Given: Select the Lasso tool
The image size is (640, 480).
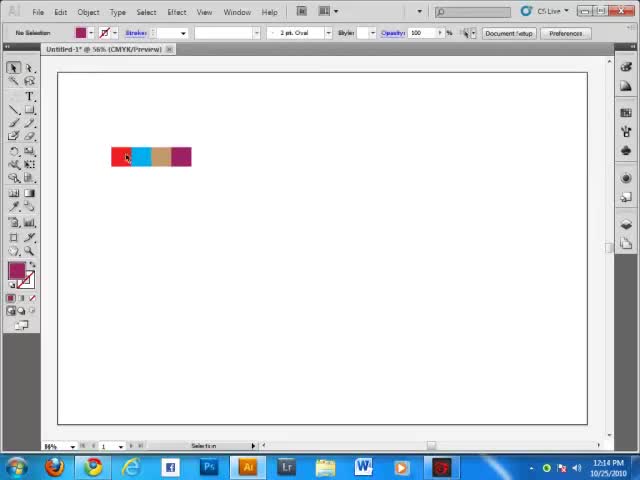Looking at the screenshot, I should pyautogui.click(x=29, y=81).
